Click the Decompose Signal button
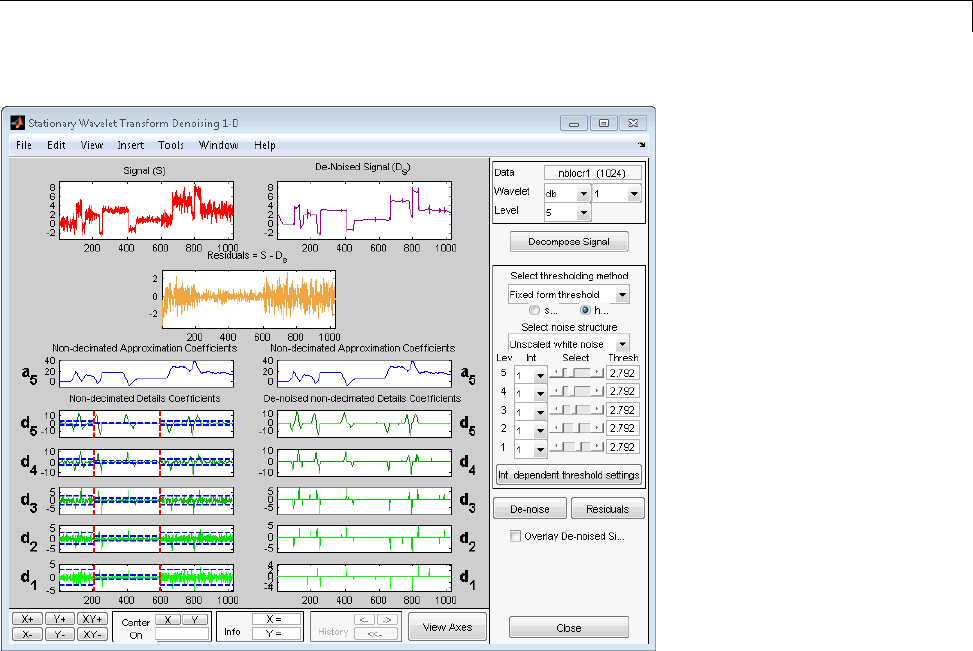 coord(568,241)
